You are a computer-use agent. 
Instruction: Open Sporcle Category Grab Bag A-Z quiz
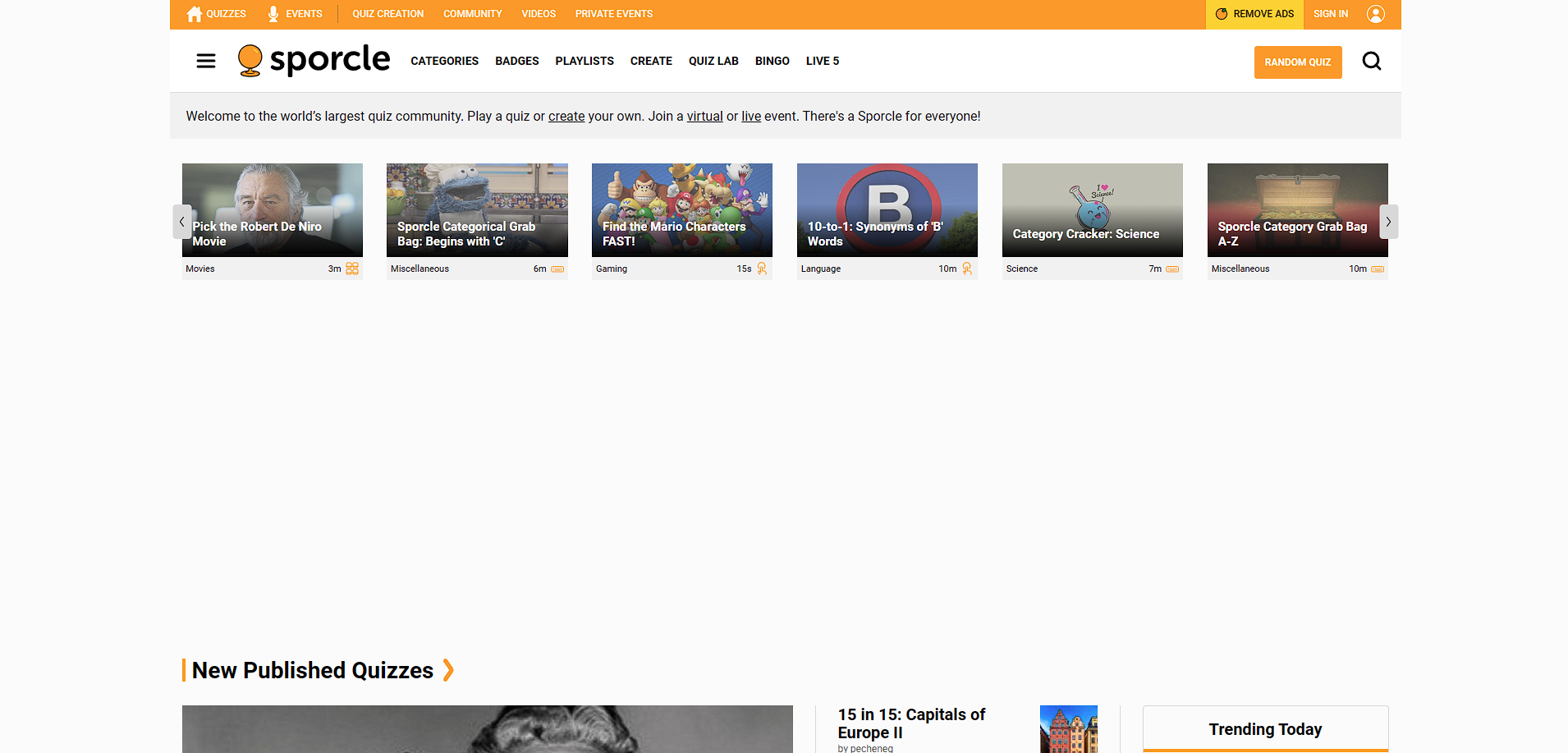[x=1298, y=210]
